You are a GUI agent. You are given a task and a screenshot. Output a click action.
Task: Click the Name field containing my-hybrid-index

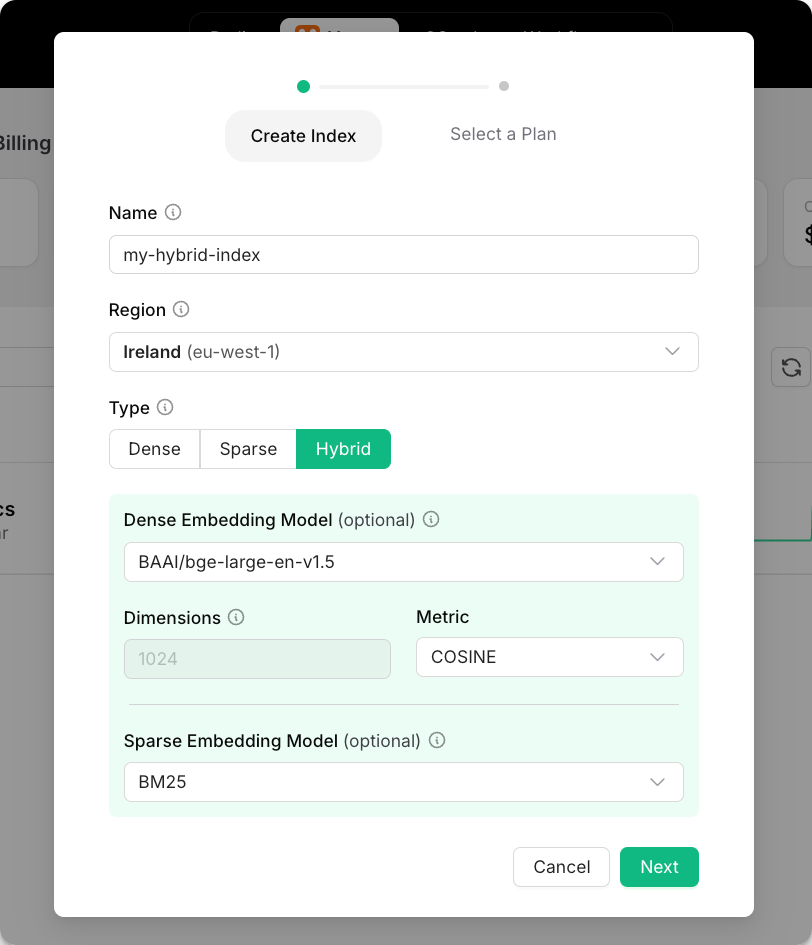[403, 255]
